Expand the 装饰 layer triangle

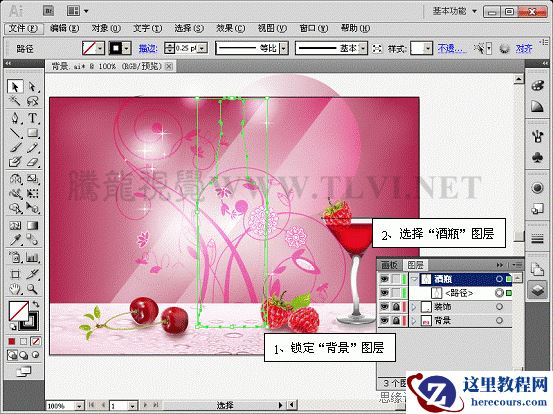pos(414,307)
